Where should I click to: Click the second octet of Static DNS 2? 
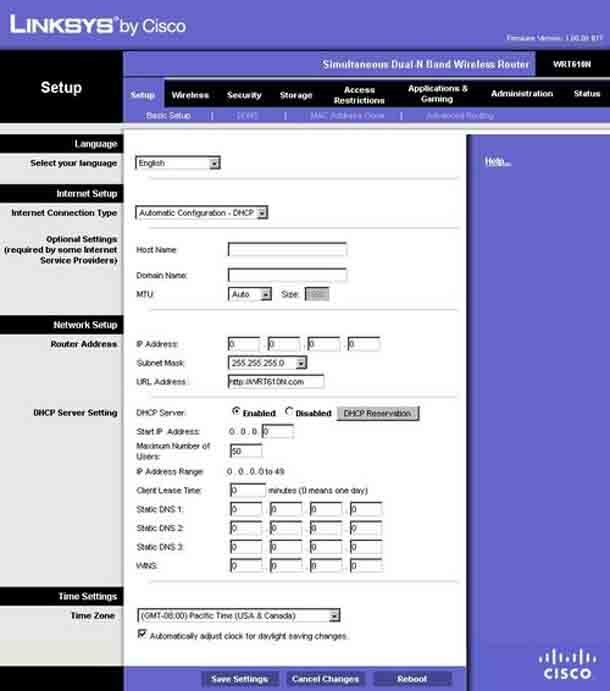pyautogui.click(x=286, y=528)
